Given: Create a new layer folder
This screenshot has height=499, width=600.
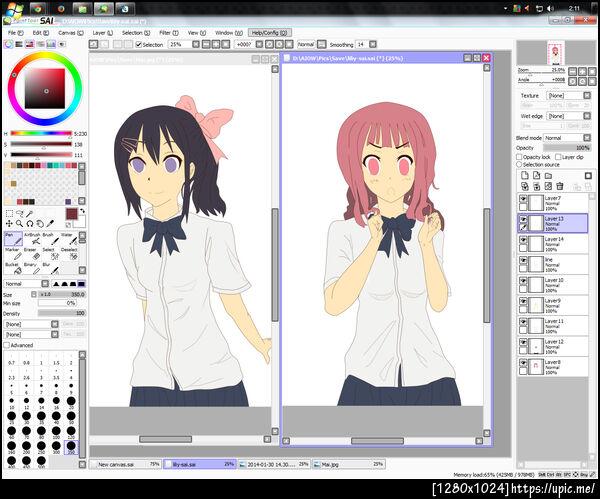Looking at the screenshot, I should 548,176.
